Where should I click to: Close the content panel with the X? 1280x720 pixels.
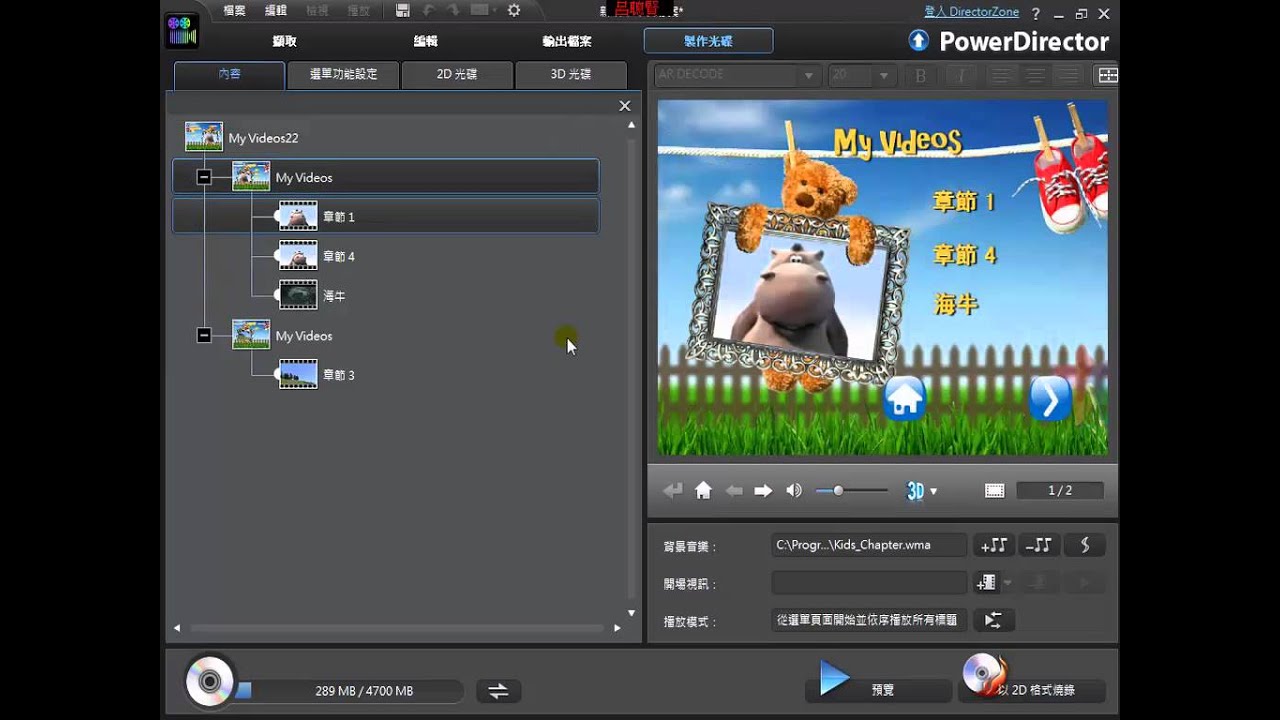pyautogui.click(x=625, y=106)
